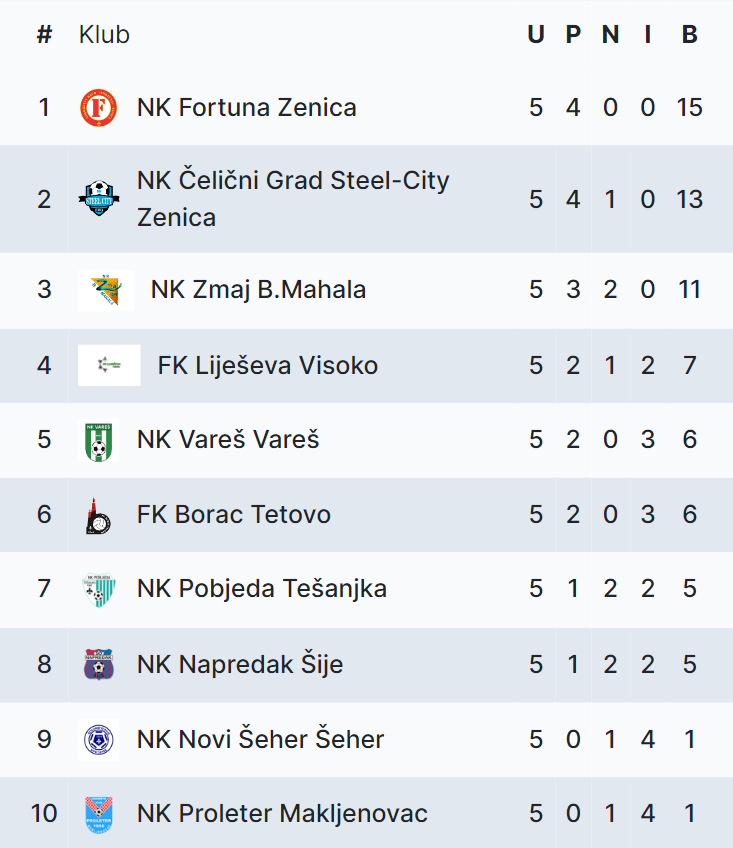Click the NK Fortuna Zenica club logo

click(98, 108)
